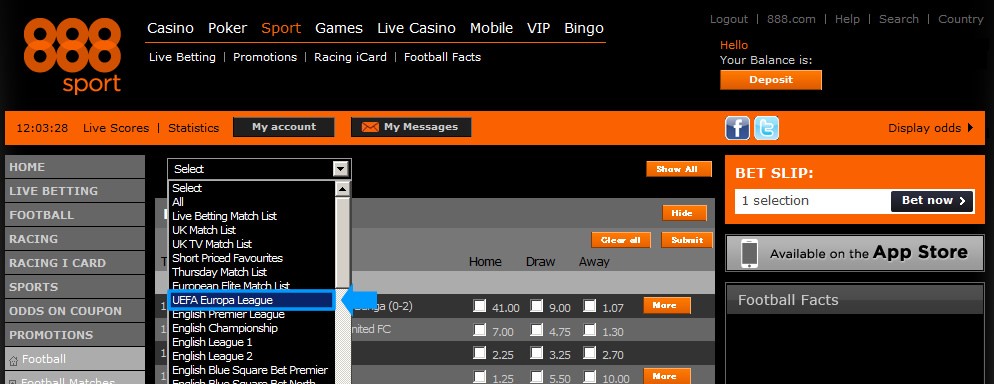This screenshot has width=994, height=384.
Task: Tick the Draw 5.50 checkbox
Action: pos(537,376)
